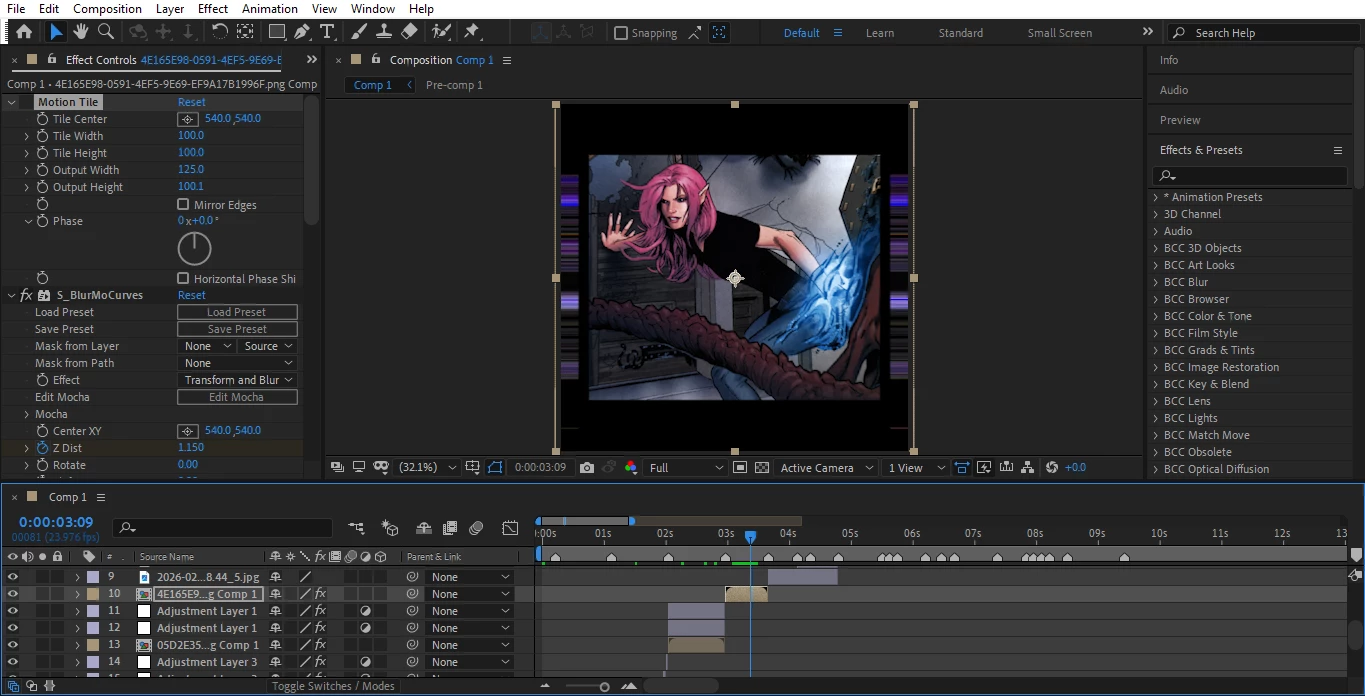The height and width of the screenshot is (696, 1365).
Task: Toggle Tile Width stopwatch
Action: (x=42, y=136)
